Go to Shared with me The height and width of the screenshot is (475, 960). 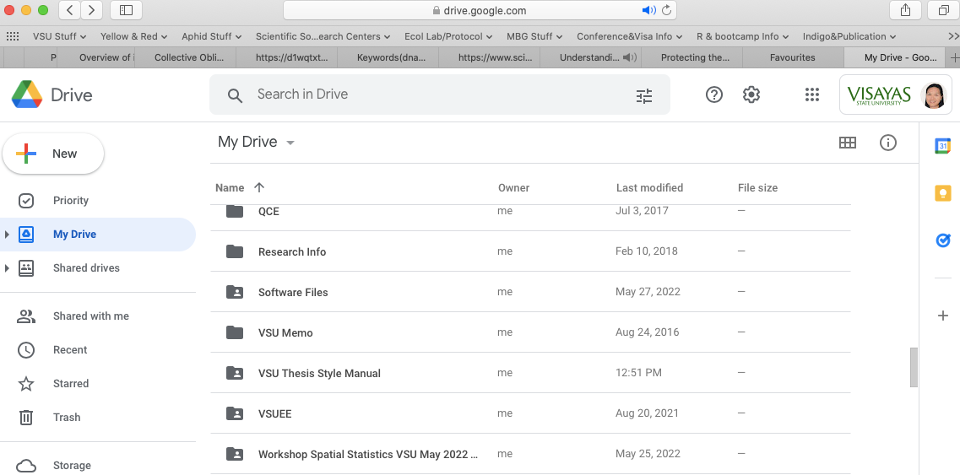tap(90, 316)
